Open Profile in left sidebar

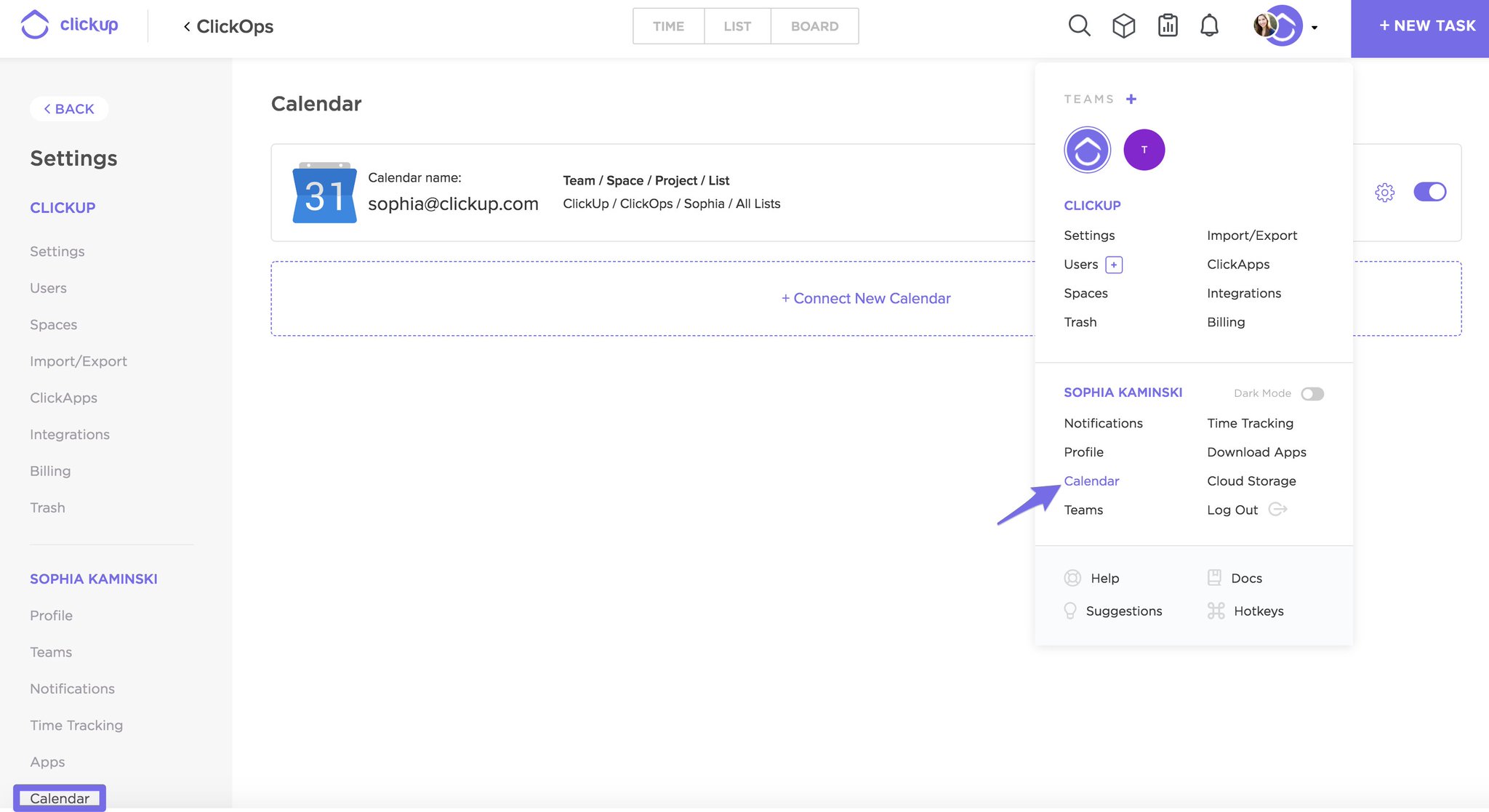click(51, 616)
